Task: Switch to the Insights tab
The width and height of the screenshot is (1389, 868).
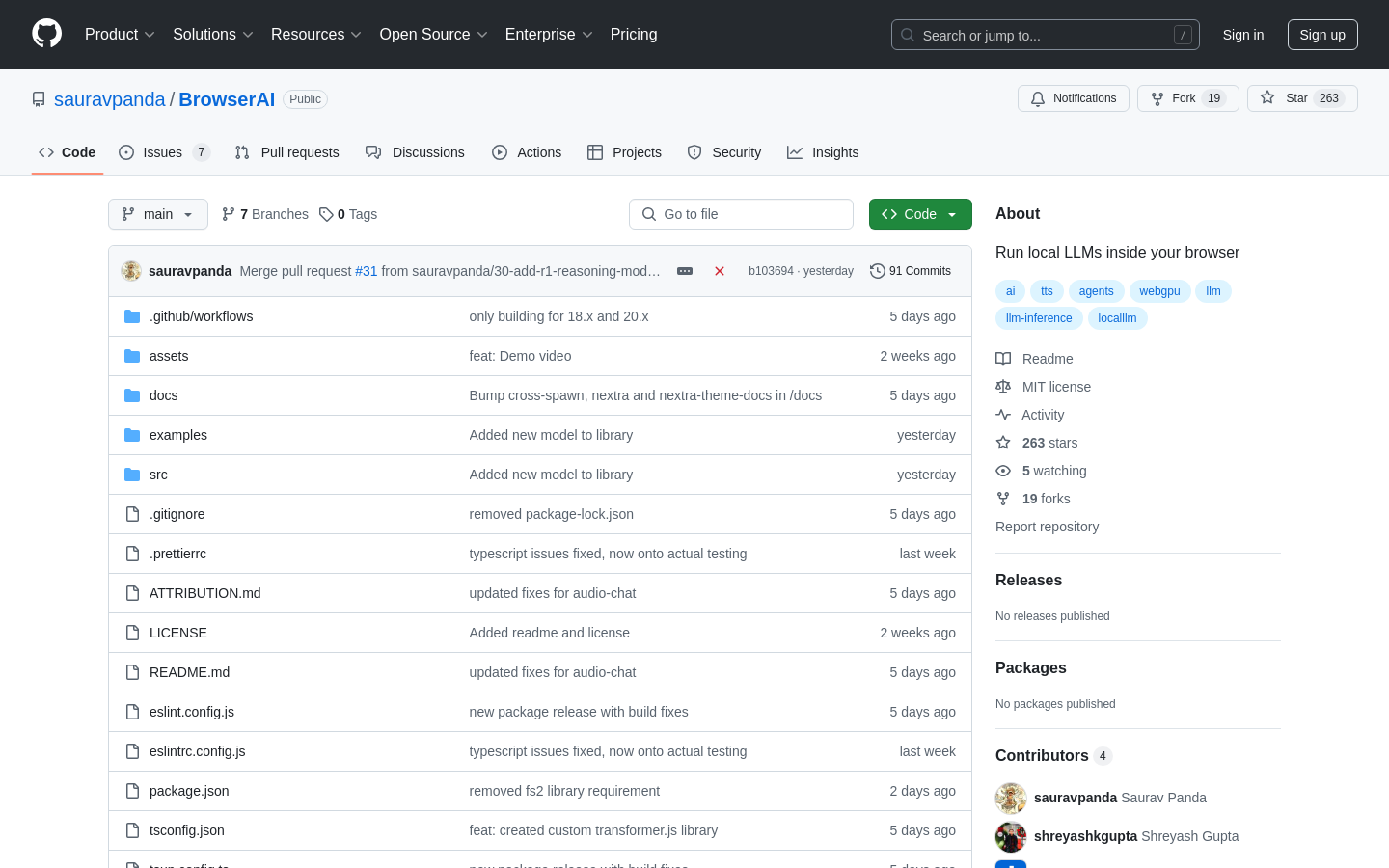Action: click(x=823, y=152)
